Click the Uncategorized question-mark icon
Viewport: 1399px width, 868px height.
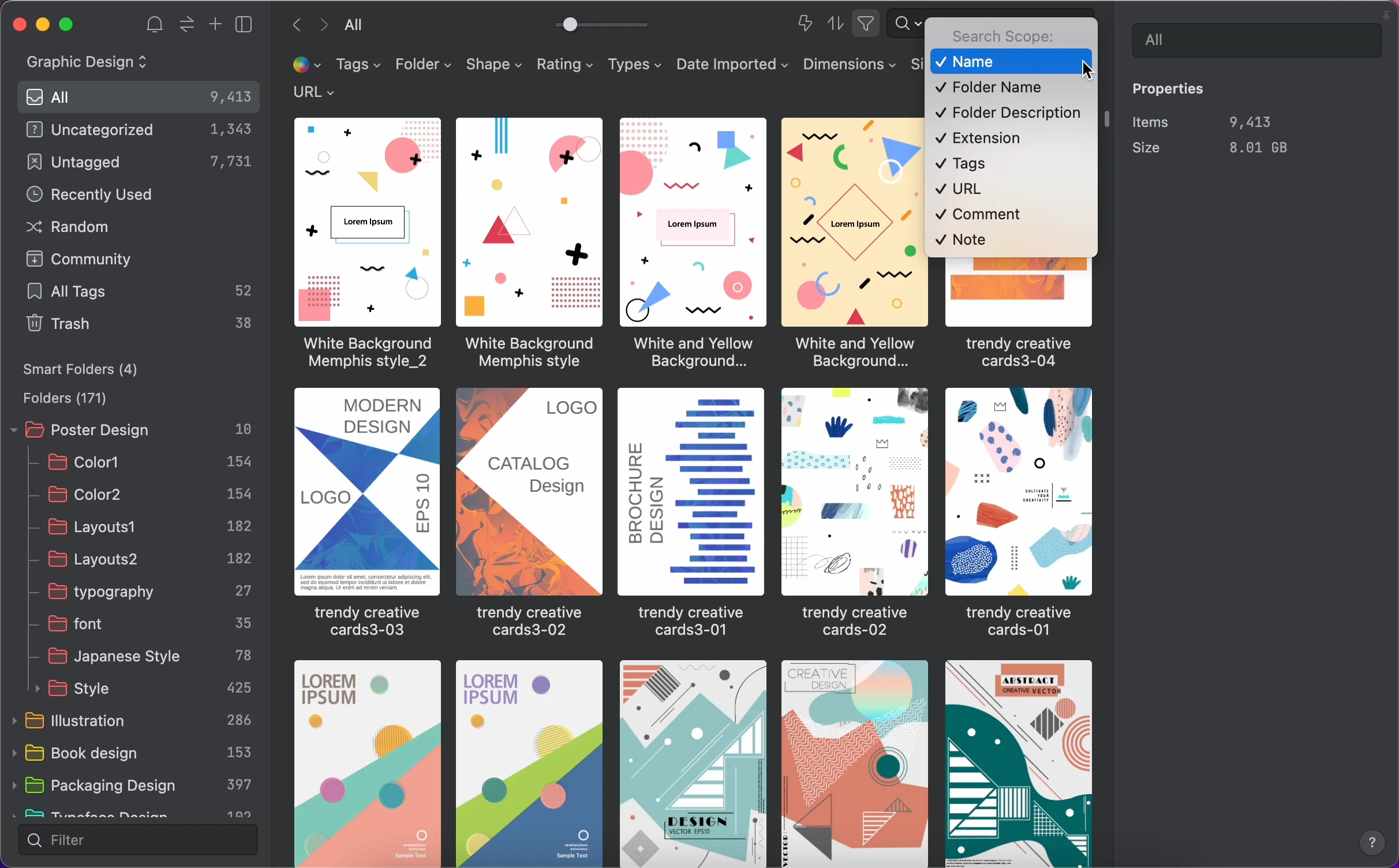point(35,130)
